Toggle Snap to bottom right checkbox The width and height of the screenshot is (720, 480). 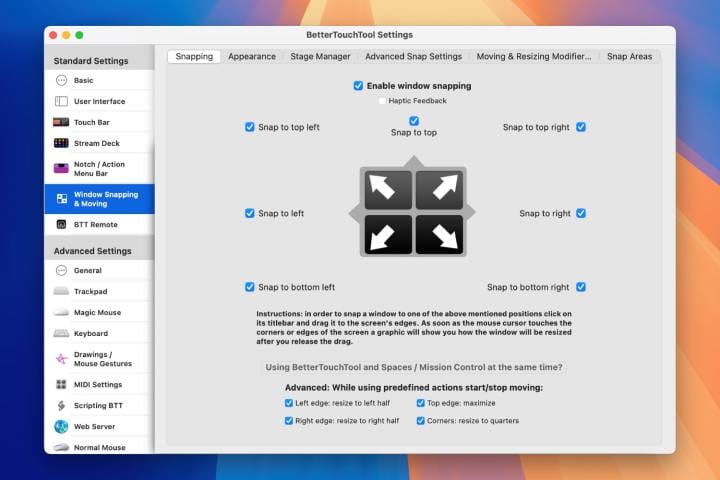(580, 287)
